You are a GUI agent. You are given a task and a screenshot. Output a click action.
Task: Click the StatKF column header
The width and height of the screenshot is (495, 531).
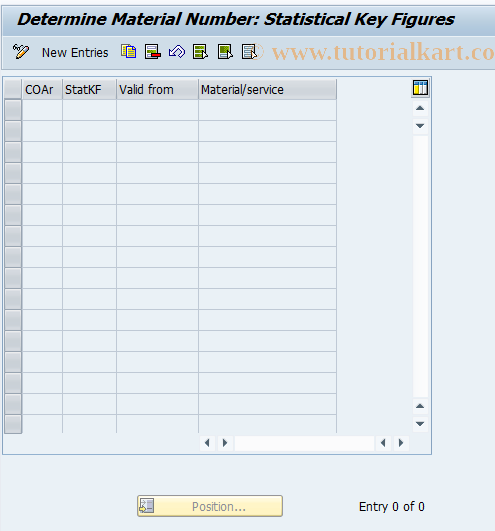(89, 90)
